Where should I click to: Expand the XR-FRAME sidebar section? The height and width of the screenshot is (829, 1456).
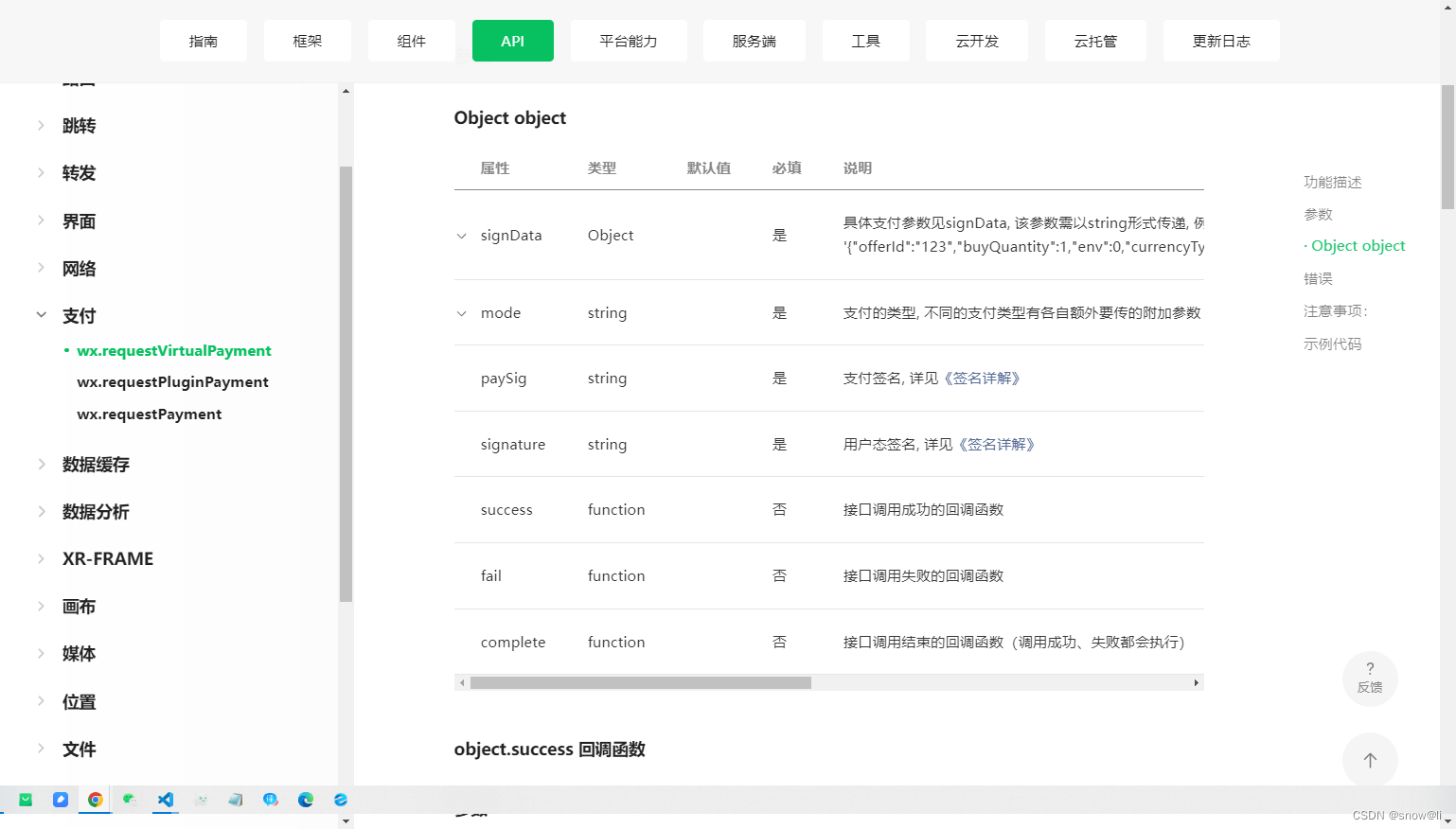[41, 558]
